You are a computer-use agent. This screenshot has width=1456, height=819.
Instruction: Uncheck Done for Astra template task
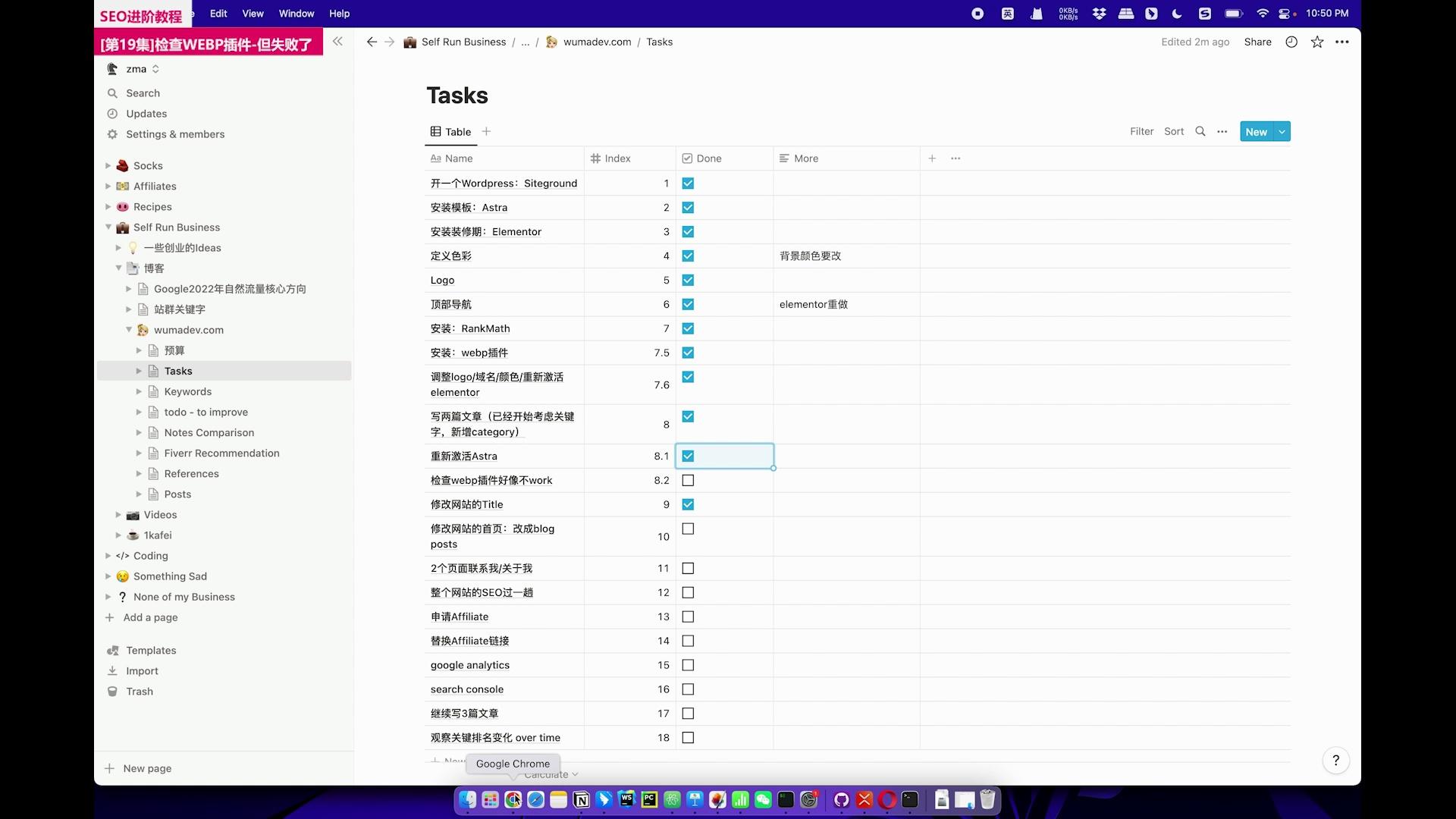coord(688,207)
